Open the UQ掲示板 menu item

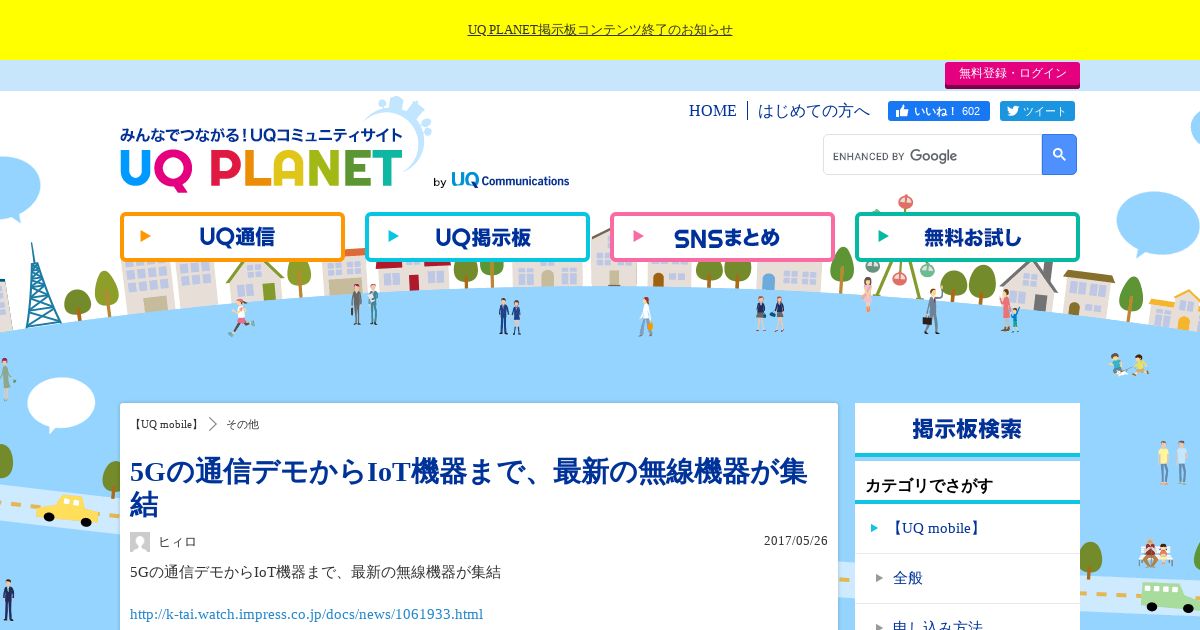coord(477,237)
